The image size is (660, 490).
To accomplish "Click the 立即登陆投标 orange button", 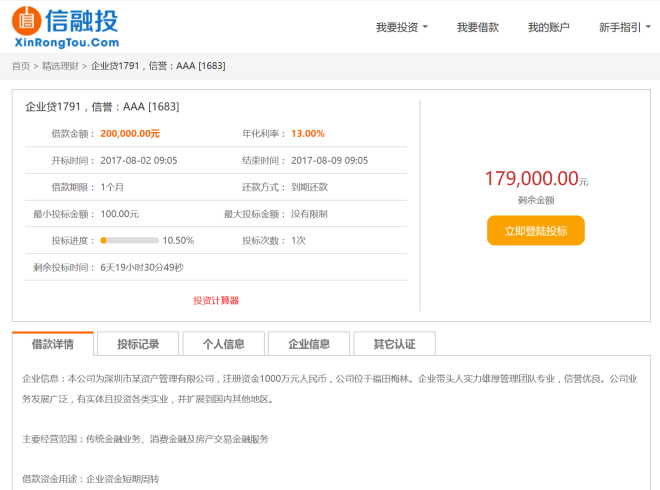I will [x=535, y=230].
